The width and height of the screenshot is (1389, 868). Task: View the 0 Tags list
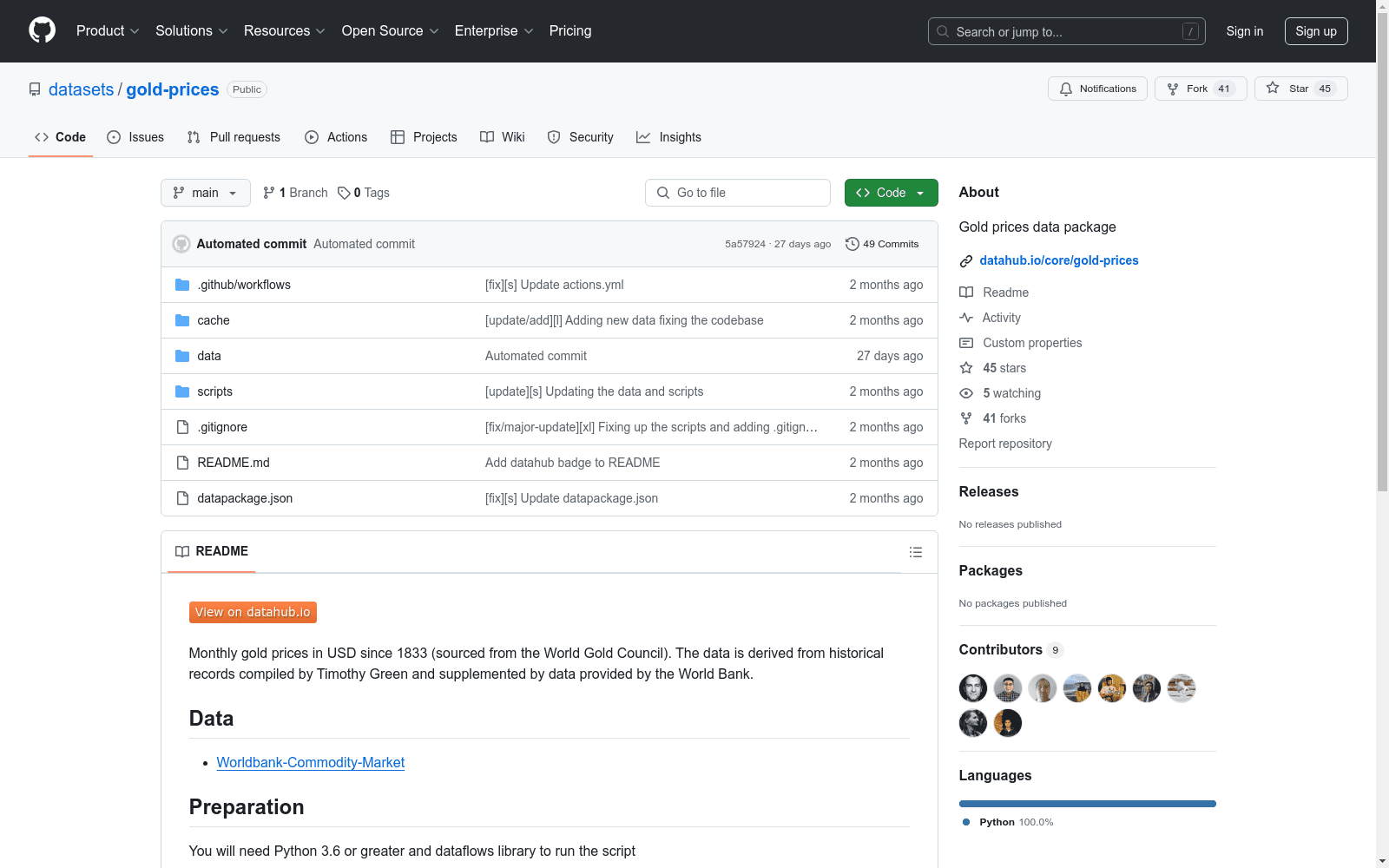(364, 193)
